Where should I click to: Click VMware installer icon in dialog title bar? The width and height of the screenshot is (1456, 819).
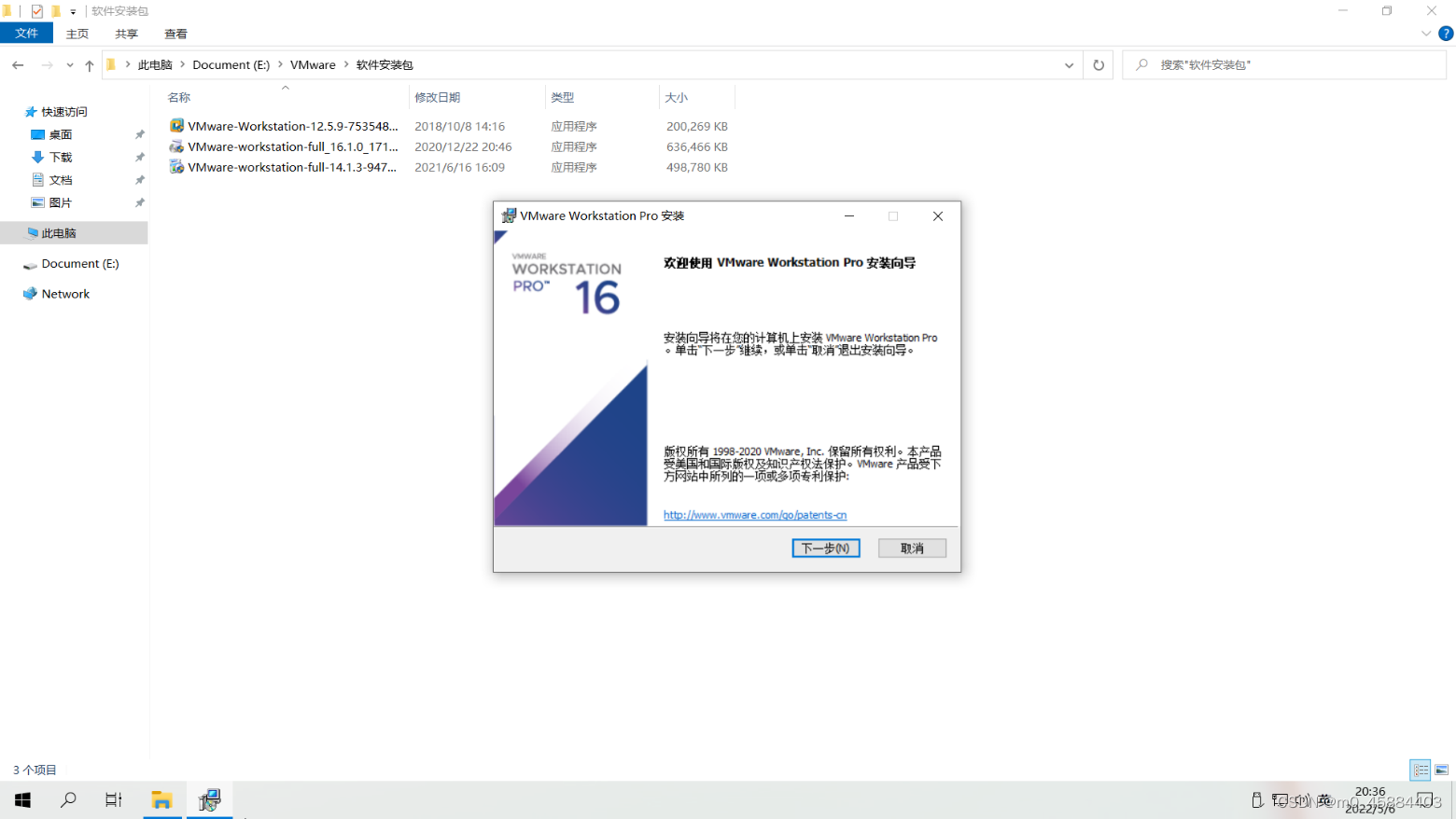pos(509,215)
